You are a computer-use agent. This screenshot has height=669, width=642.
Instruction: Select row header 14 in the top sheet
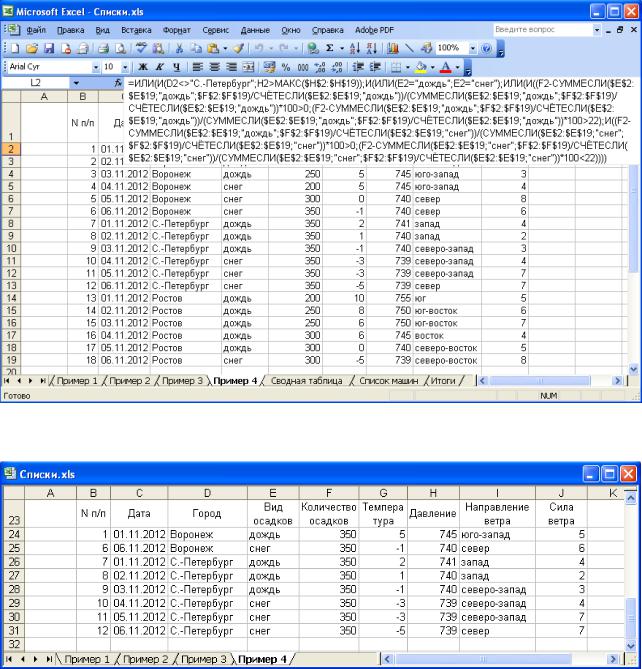click(11, 298)
